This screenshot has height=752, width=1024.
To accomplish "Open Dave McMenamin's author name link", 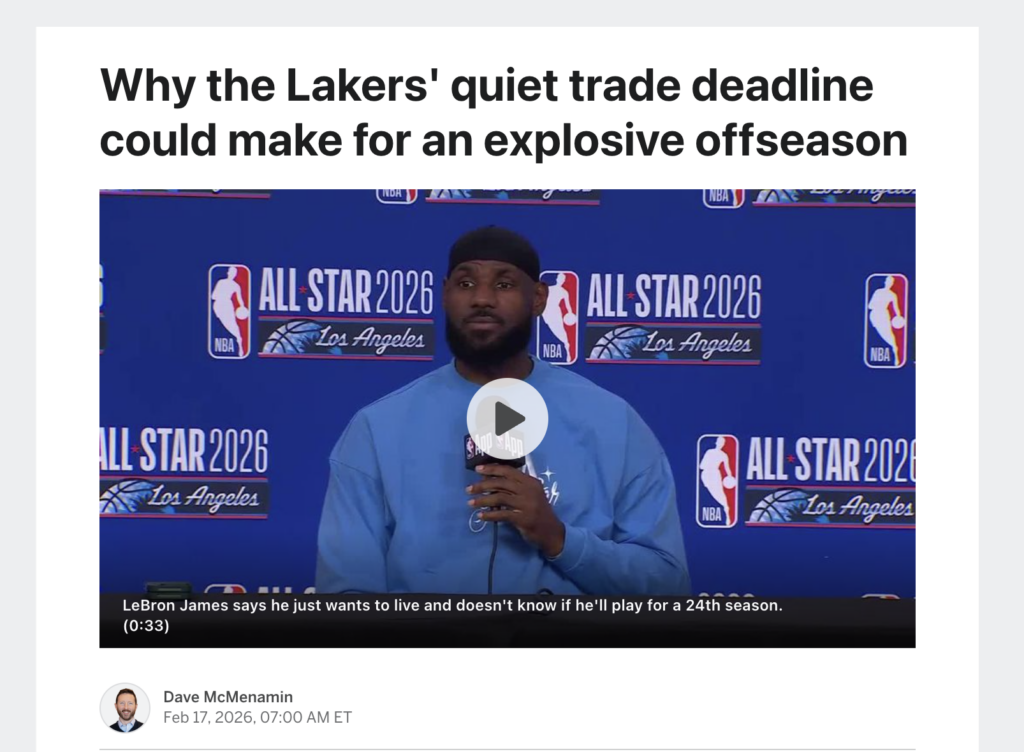I will coord(228,697).
